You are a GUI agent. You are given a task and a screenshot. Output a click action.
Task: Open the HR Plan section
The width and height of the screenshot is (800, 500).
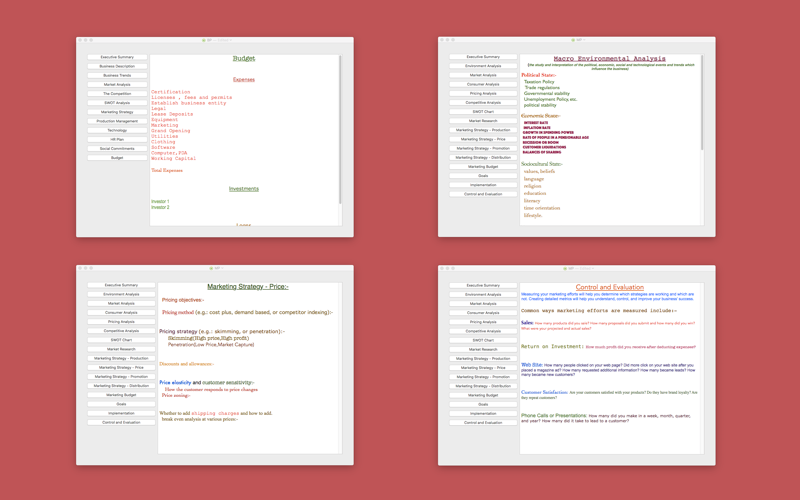pyautogui.click(x=117, y=139)
